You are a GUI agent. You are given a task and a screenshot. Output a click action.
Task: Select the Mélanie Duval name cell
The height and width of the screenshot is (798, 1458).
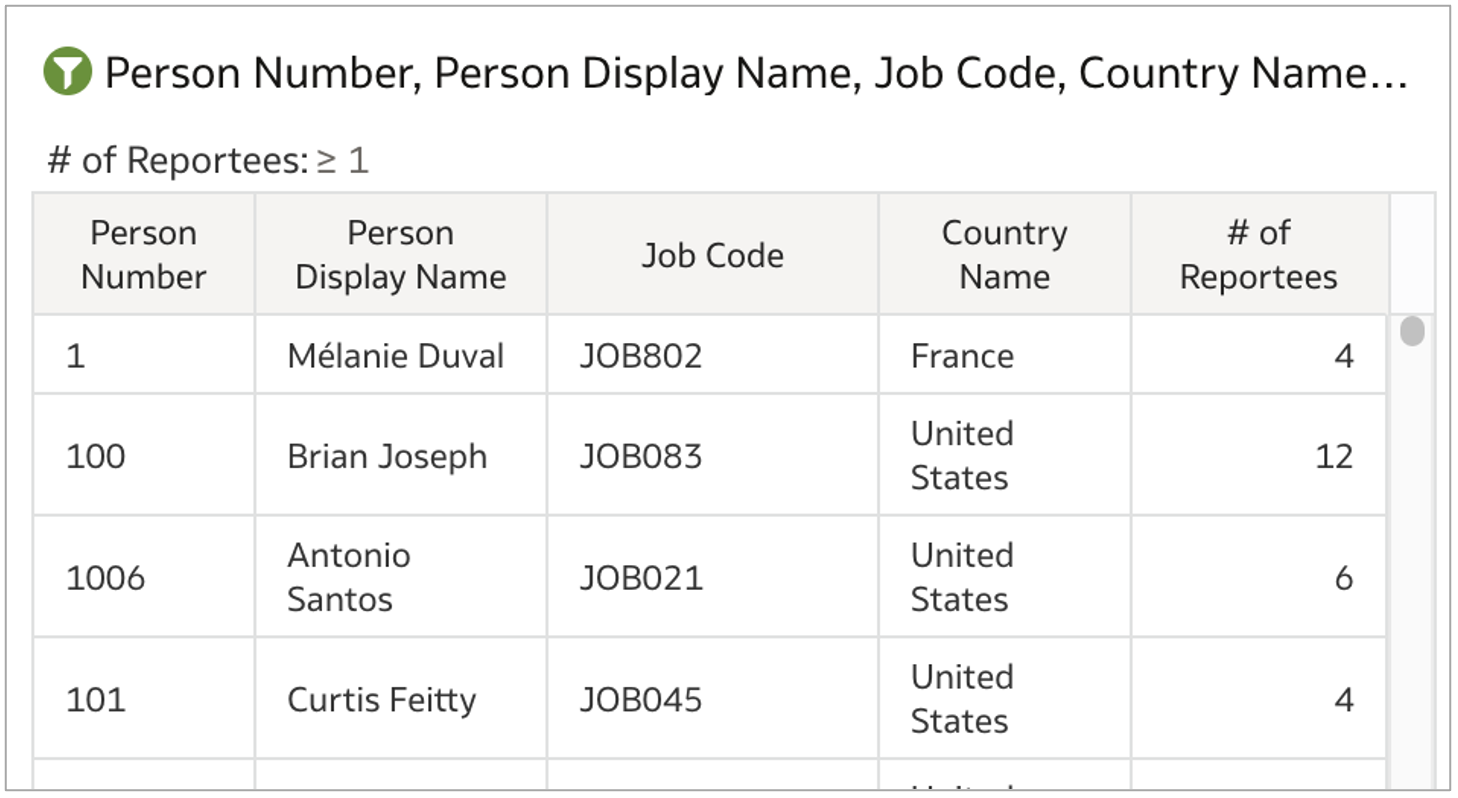point(395,356)
